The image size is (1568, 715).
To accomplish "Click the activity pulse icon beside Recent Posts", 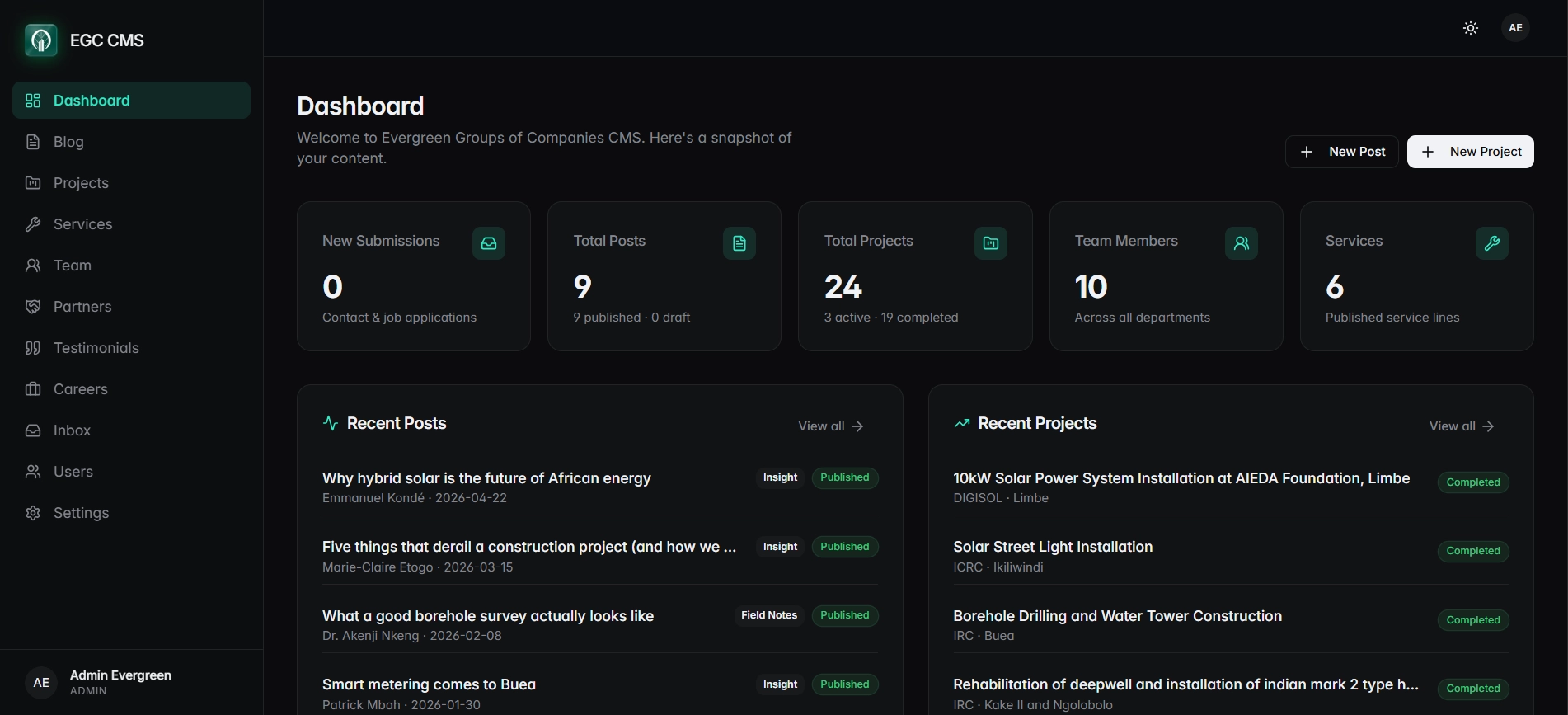I will pyautogui.click(x=331, y=423).
